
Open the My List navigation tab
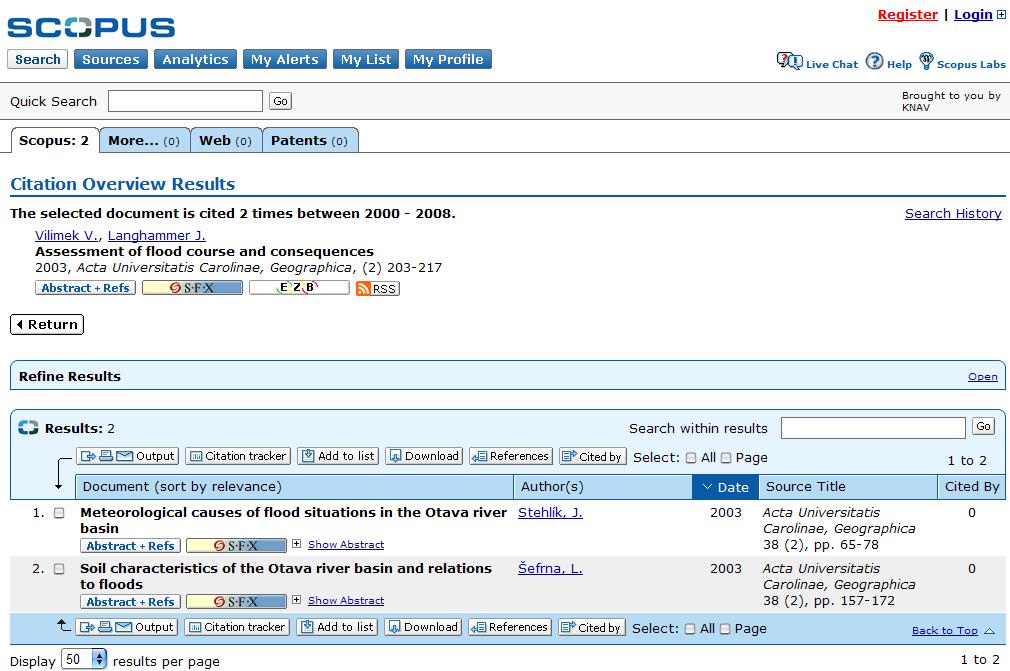click(366, 59)
